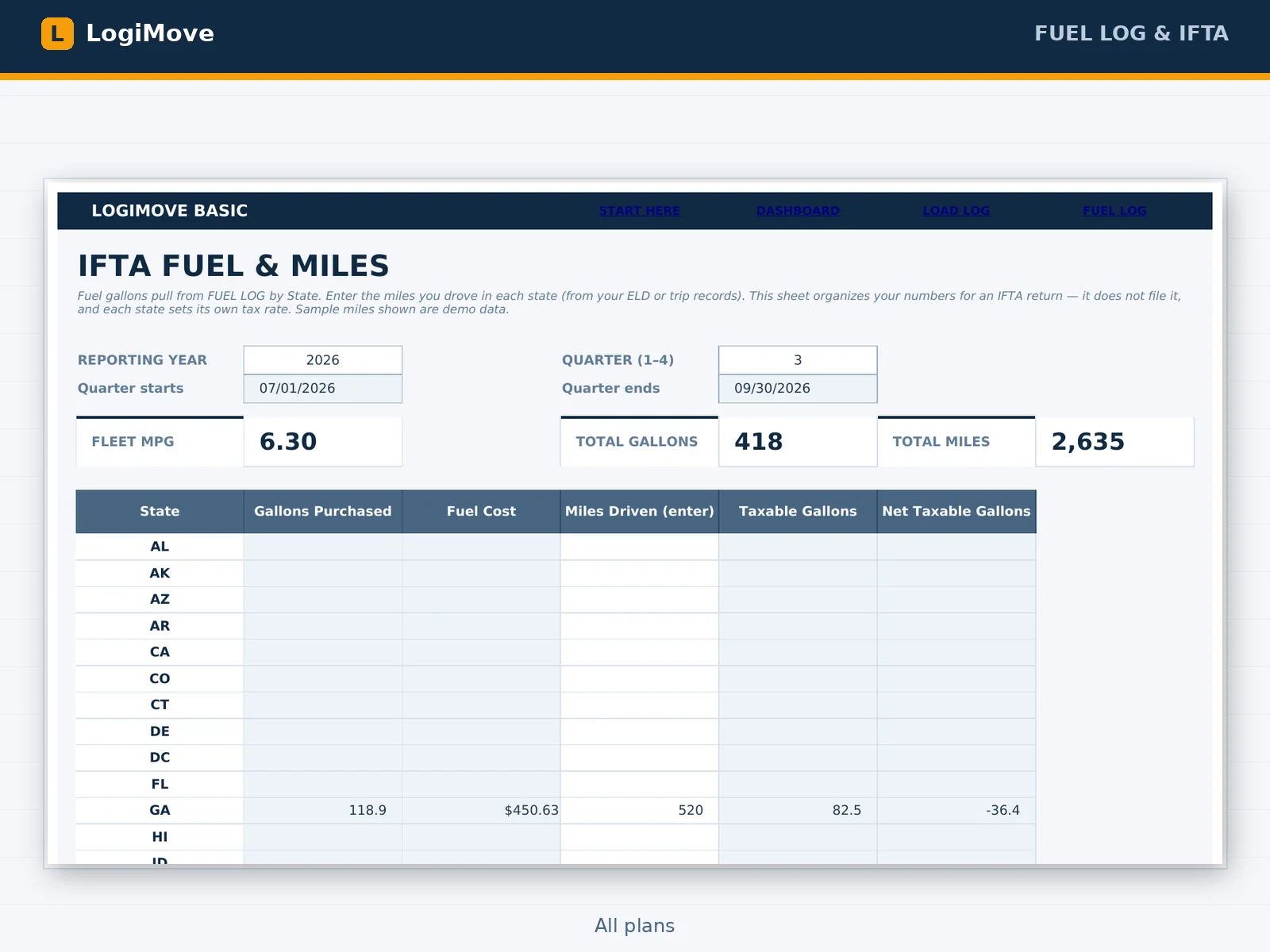Select the AZ state row label

(x=160, y=600)
